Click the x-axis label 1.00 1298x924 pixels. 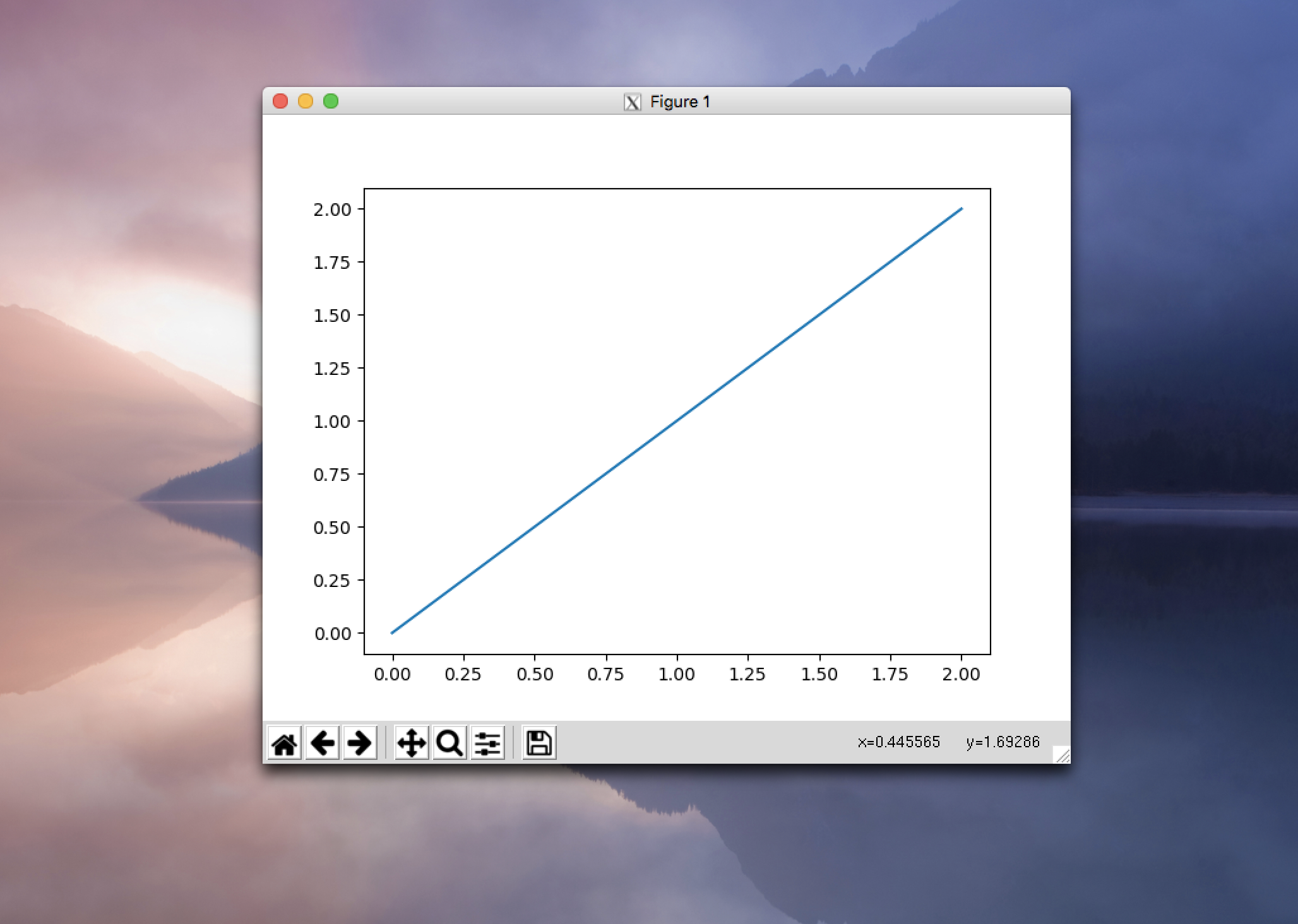[x=677, y=675]
